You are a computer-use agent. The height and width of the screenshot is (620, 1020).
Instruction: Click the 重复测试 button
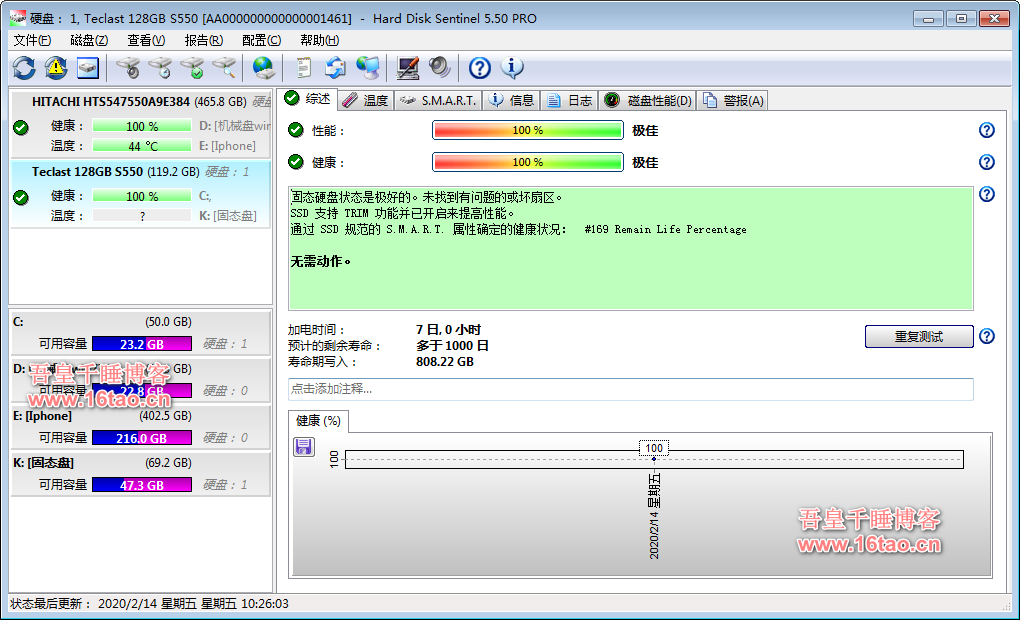click(918, 337)
